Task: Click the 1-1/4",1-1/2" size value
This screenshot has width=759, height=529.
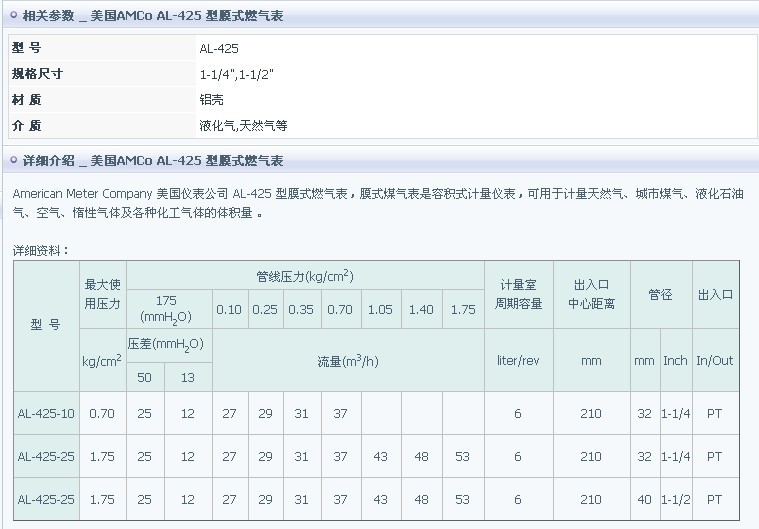Action: pyautogui.click(x=236, y=75)
